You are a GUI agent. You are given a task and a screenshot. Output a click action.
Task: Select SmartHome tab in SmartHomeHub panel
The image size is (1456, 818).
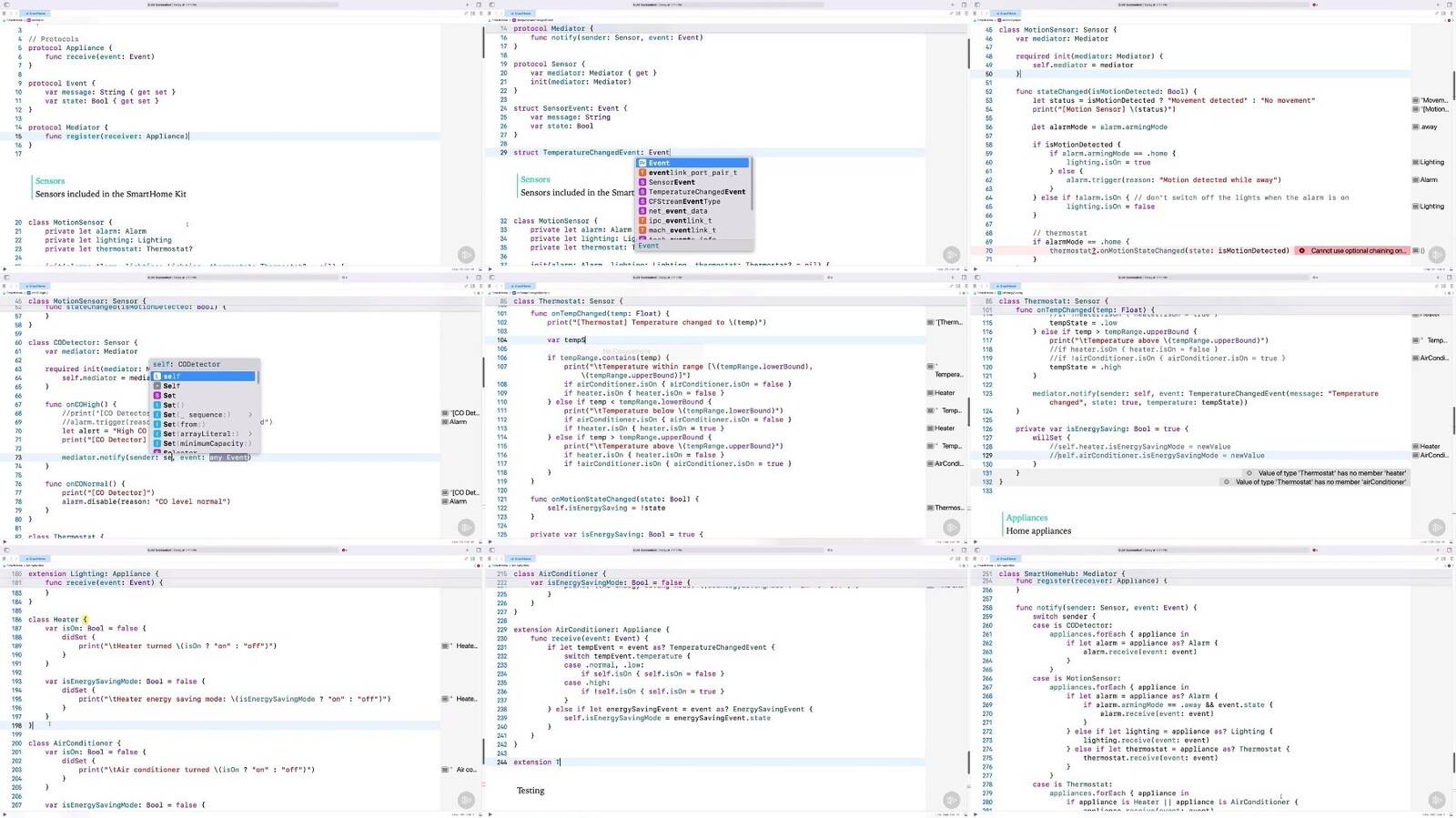1006,559
